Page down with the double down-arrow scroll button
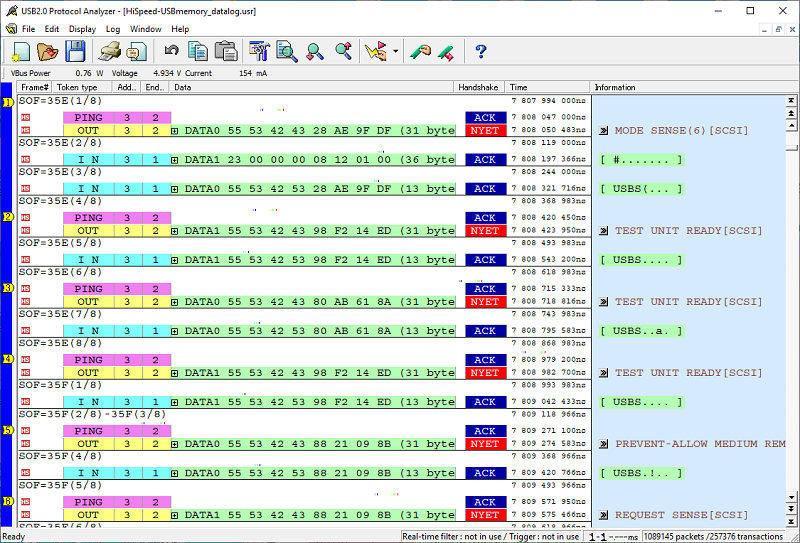 791,509
